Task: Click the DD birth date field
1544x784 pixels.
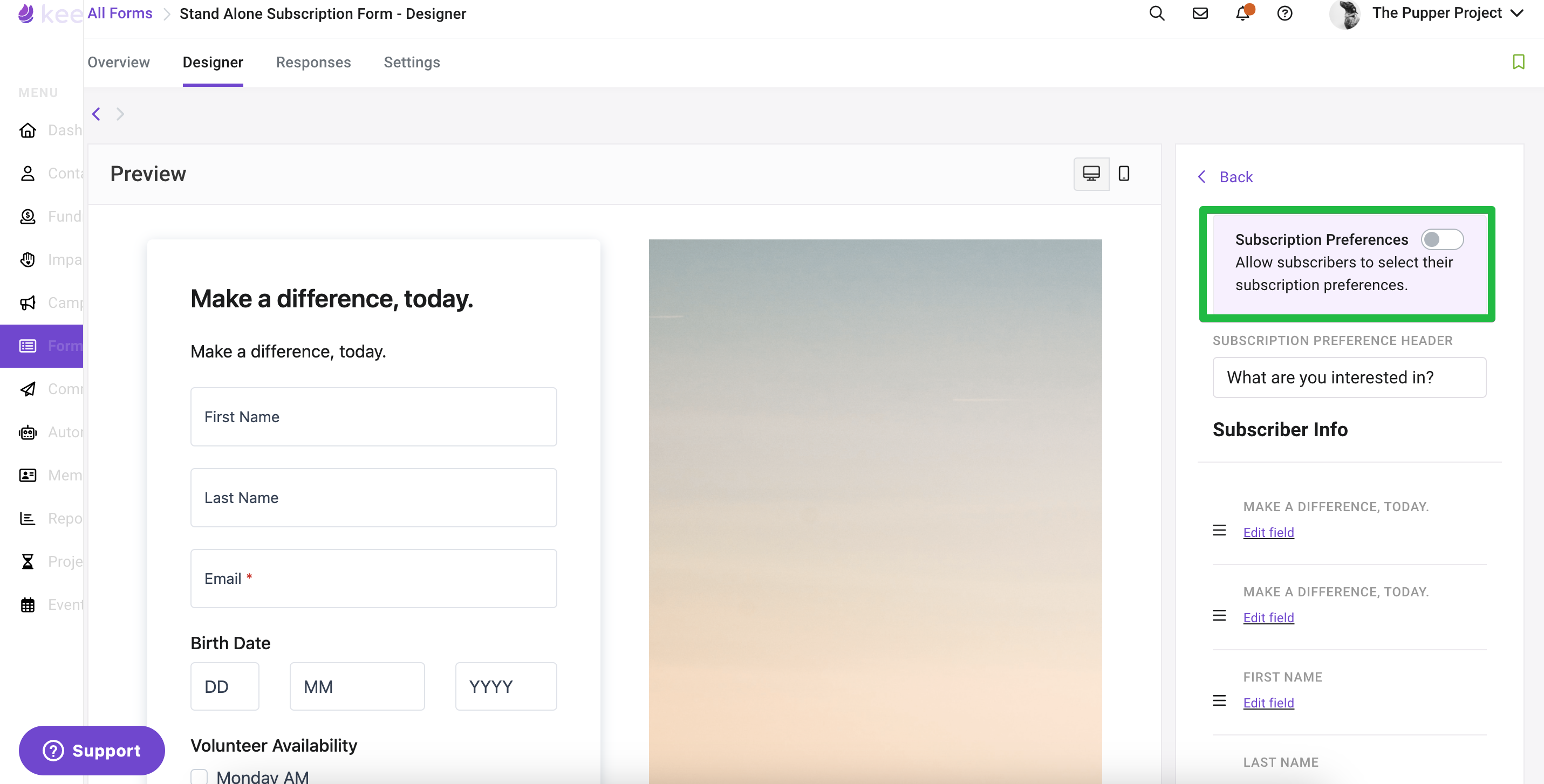Action: pyautogui.click(x=225, y=686)
